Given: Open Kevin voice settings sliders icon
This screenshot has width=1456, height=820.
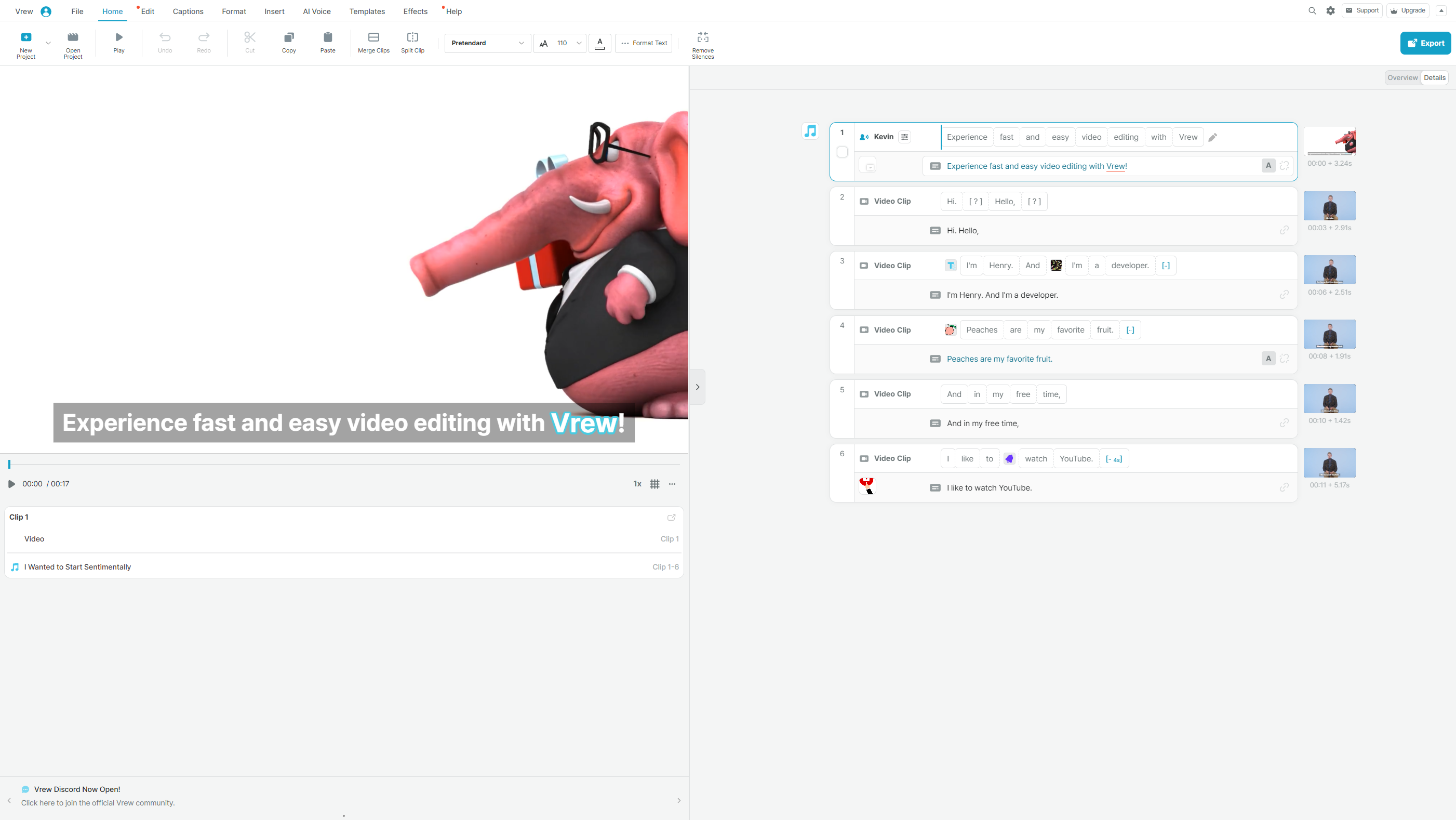Looking at the screenshot, I should click(x=904, y=137).
